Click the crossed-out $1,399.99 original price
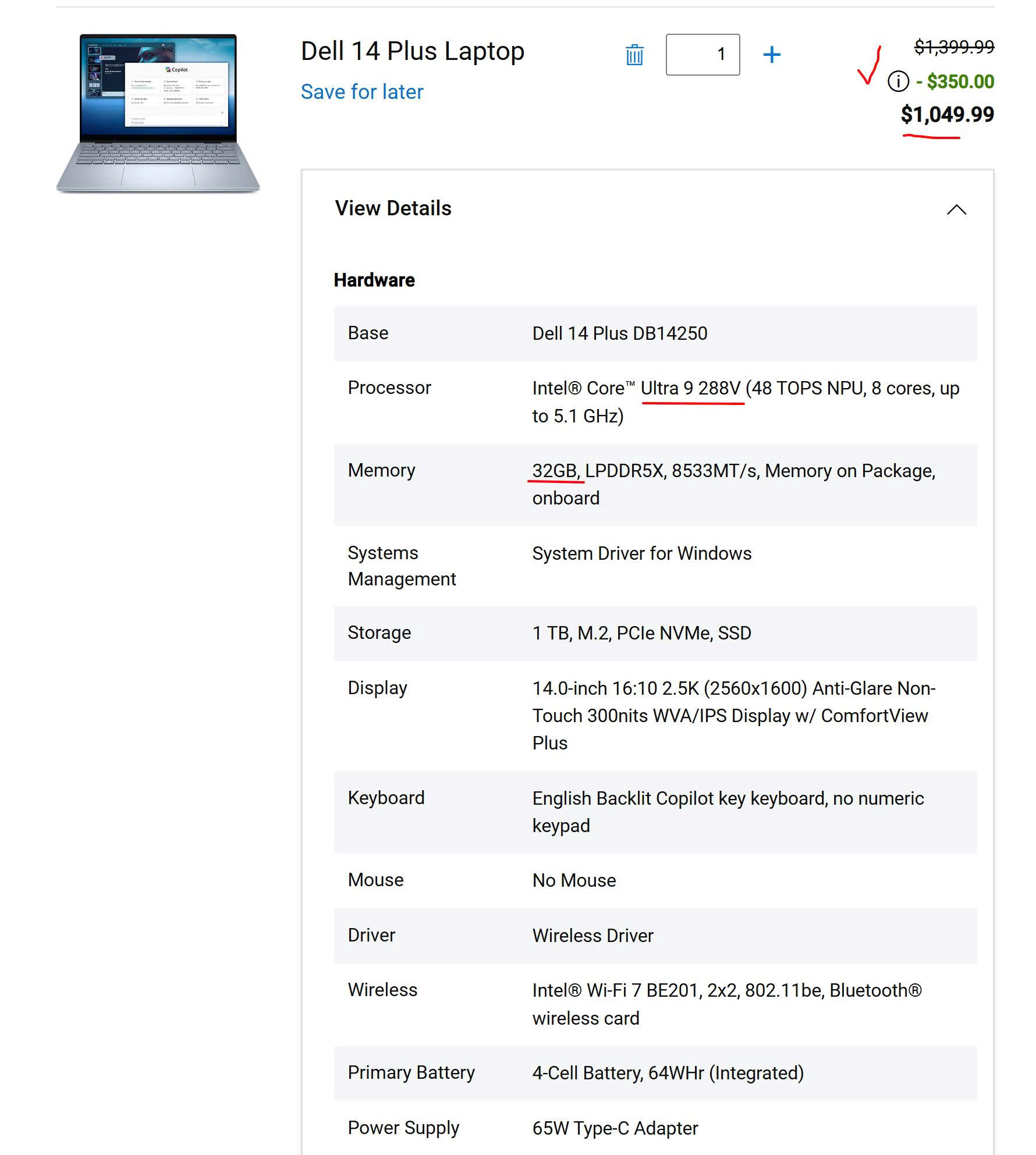Viewport: 1036px width, 1155px height. pos(954,47)
